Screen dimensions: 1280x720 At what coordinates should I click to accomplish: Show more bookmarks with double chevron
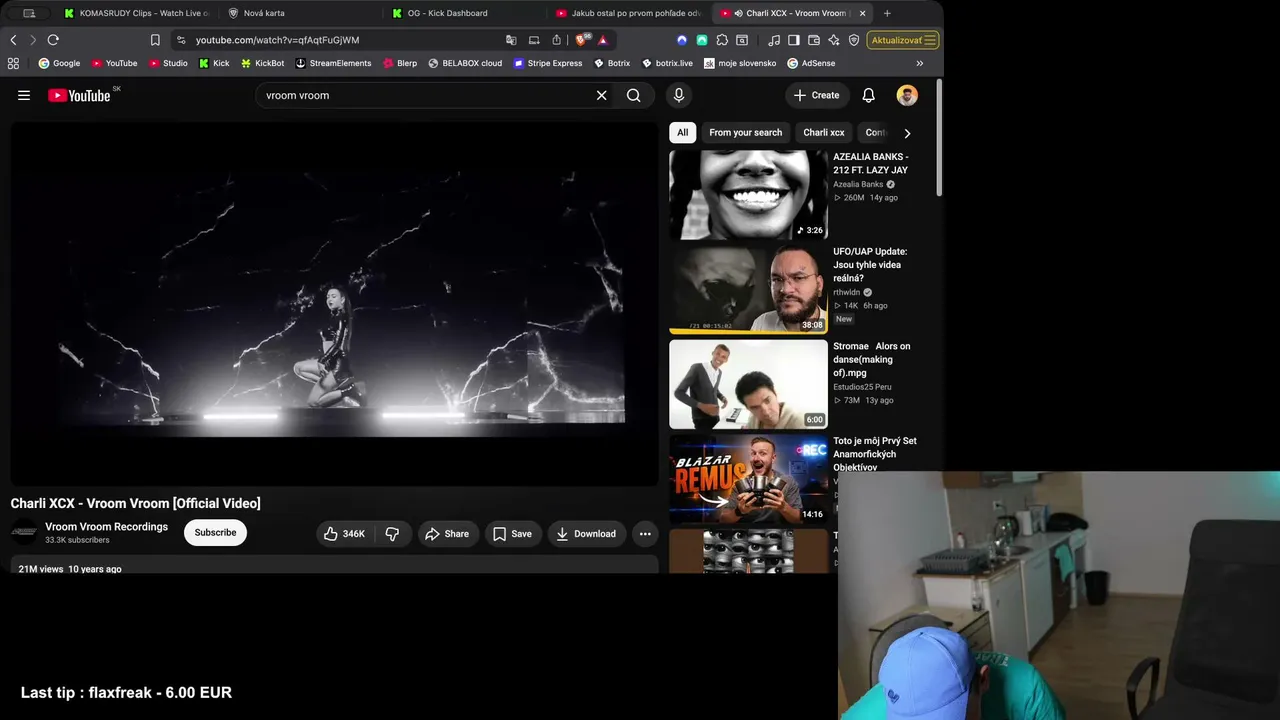click(919, 63)
